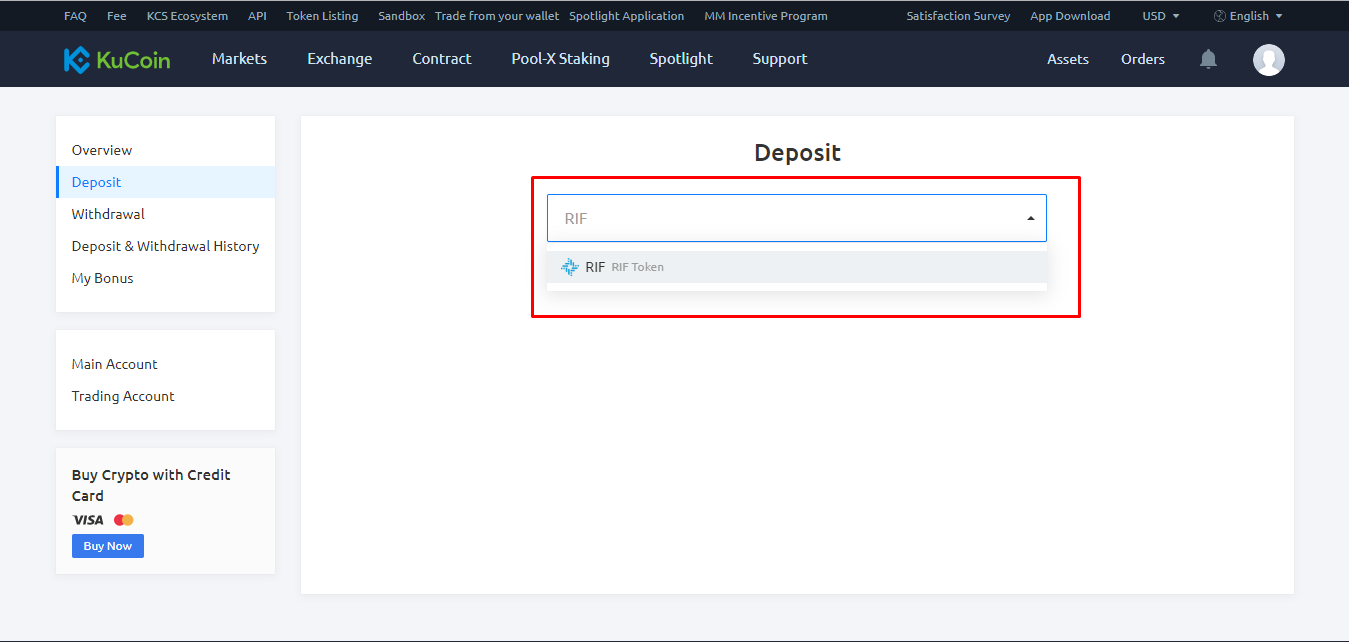Open the Spotlight menu

point(681,59)
